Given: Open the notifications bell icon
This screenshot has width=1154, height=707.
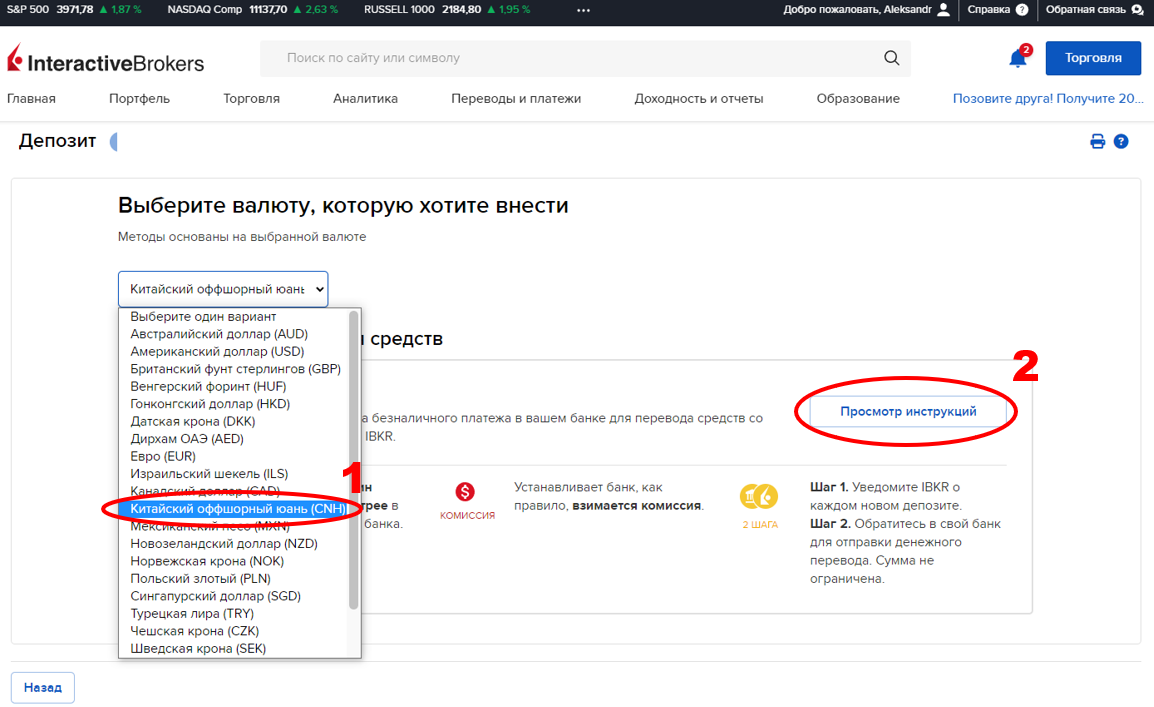Looking at the screenshot, I should (1019, 58).
